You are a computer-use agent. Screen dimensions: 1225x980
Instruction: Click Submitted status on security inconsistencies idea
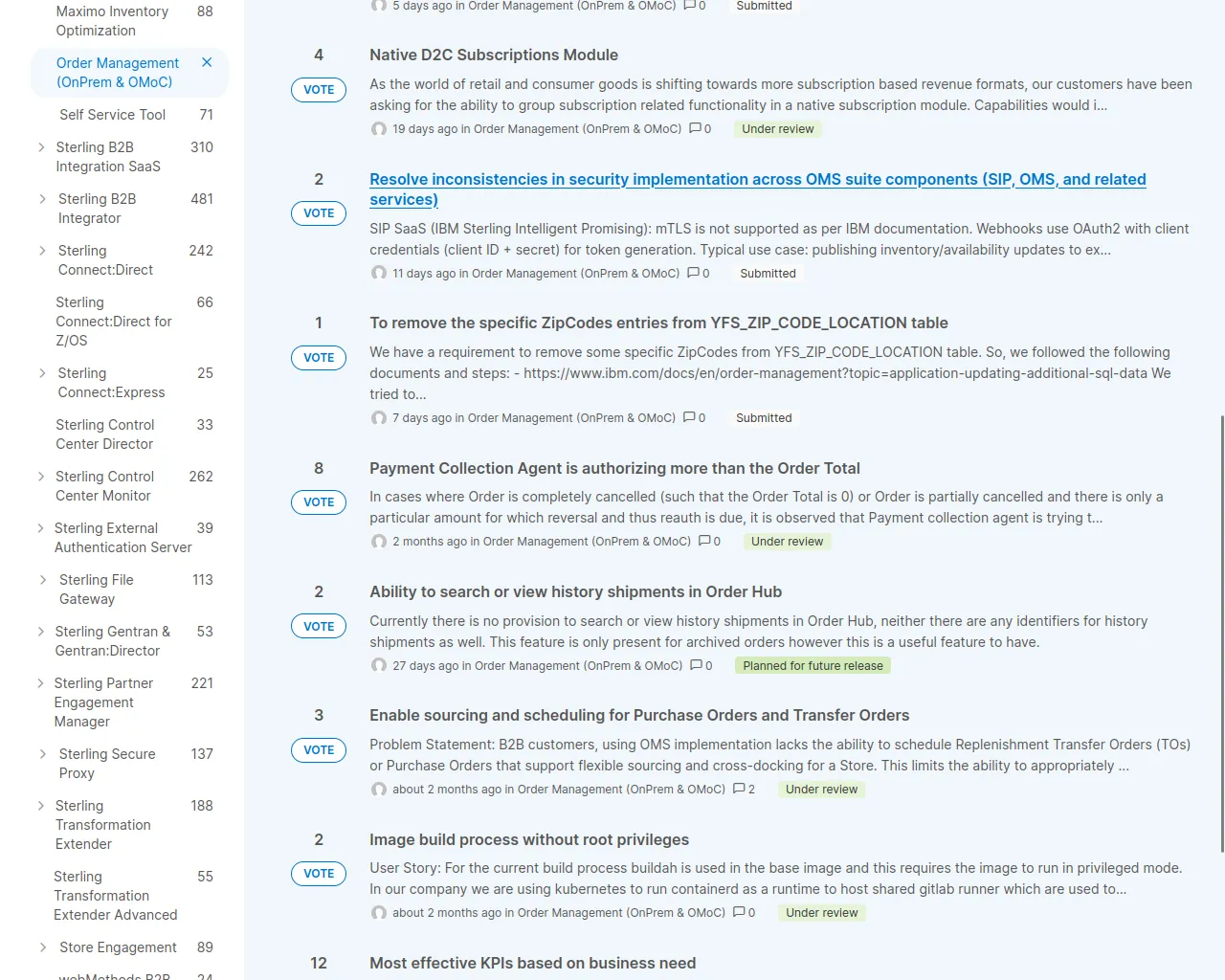coord(768,273)
